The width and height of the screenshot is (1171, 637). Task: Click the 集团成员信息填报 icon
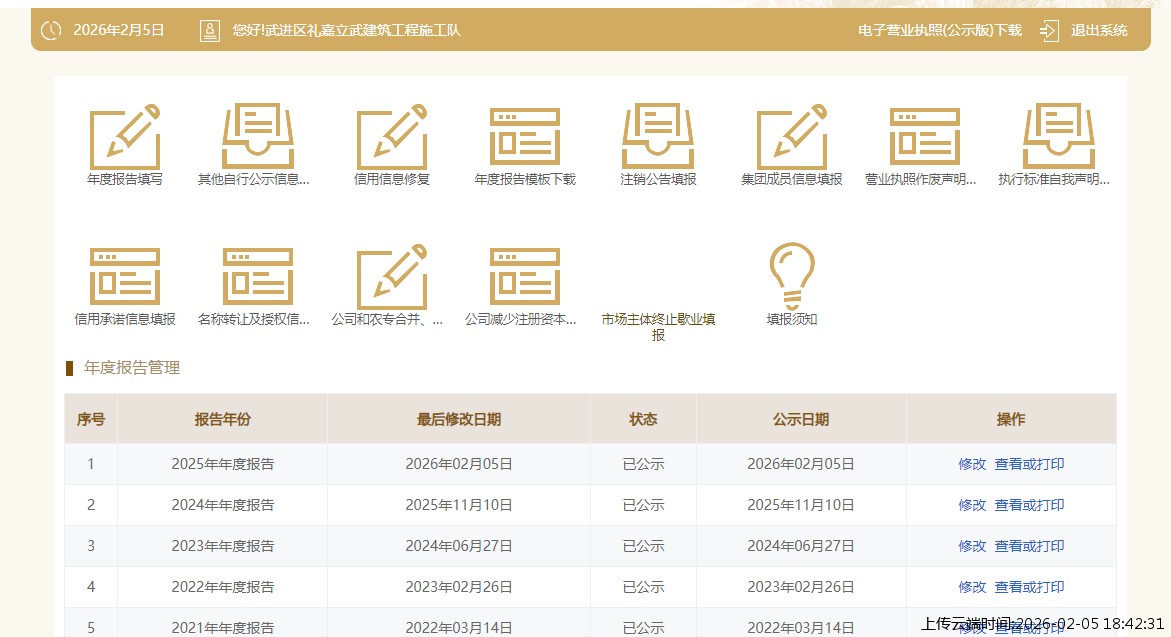point(791,136)
